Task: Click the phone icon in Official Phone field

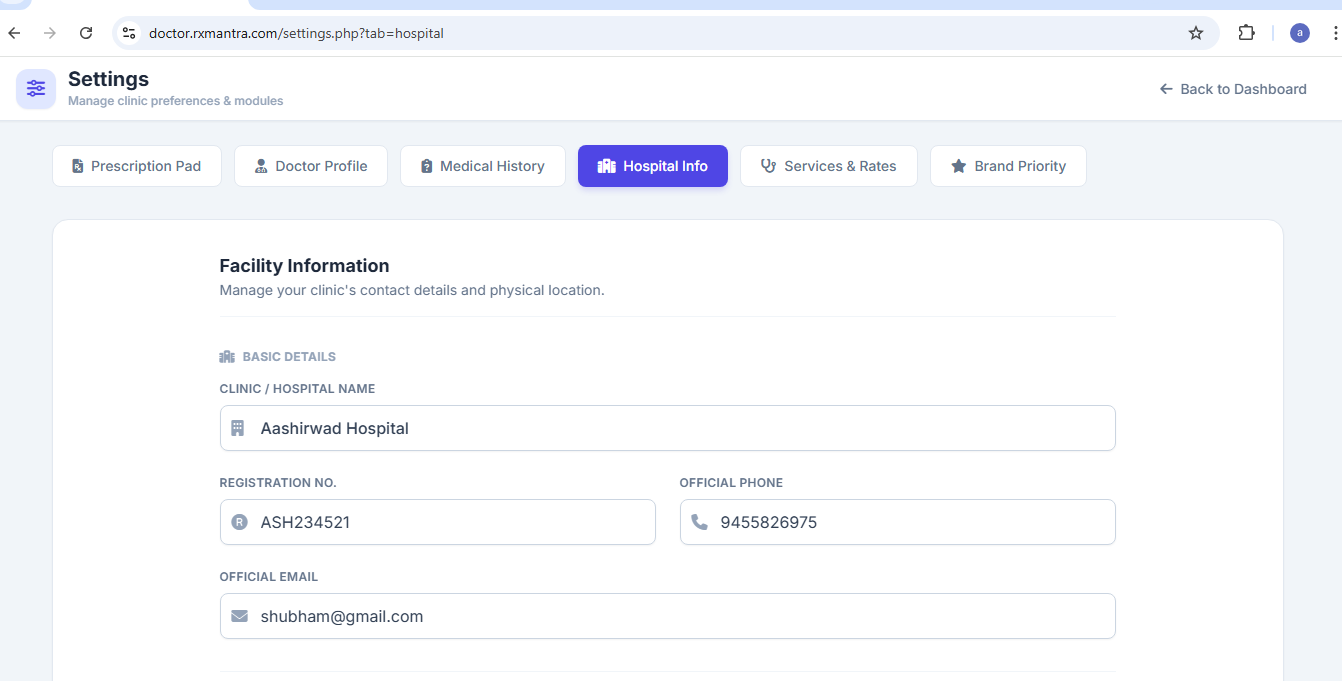Action: (x=699, y=522)
